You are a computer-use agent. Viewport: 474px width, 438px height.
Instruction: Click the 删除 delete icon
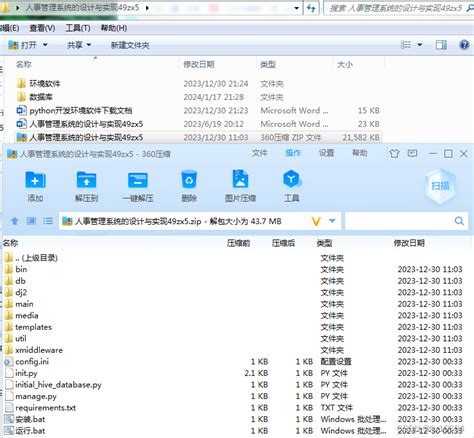189,180
